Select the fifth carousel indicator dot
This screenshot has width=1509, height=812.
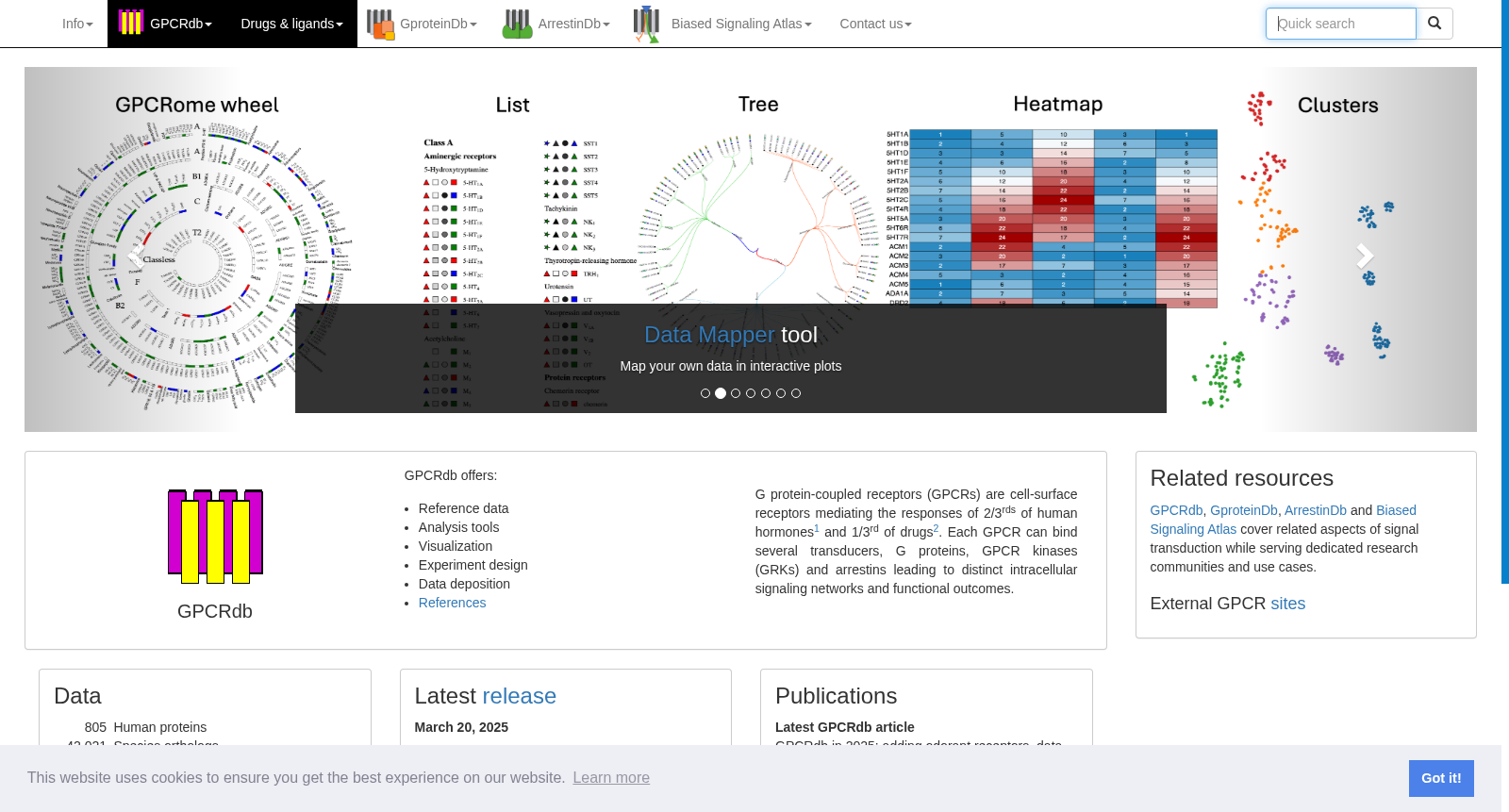coord(766,393)
